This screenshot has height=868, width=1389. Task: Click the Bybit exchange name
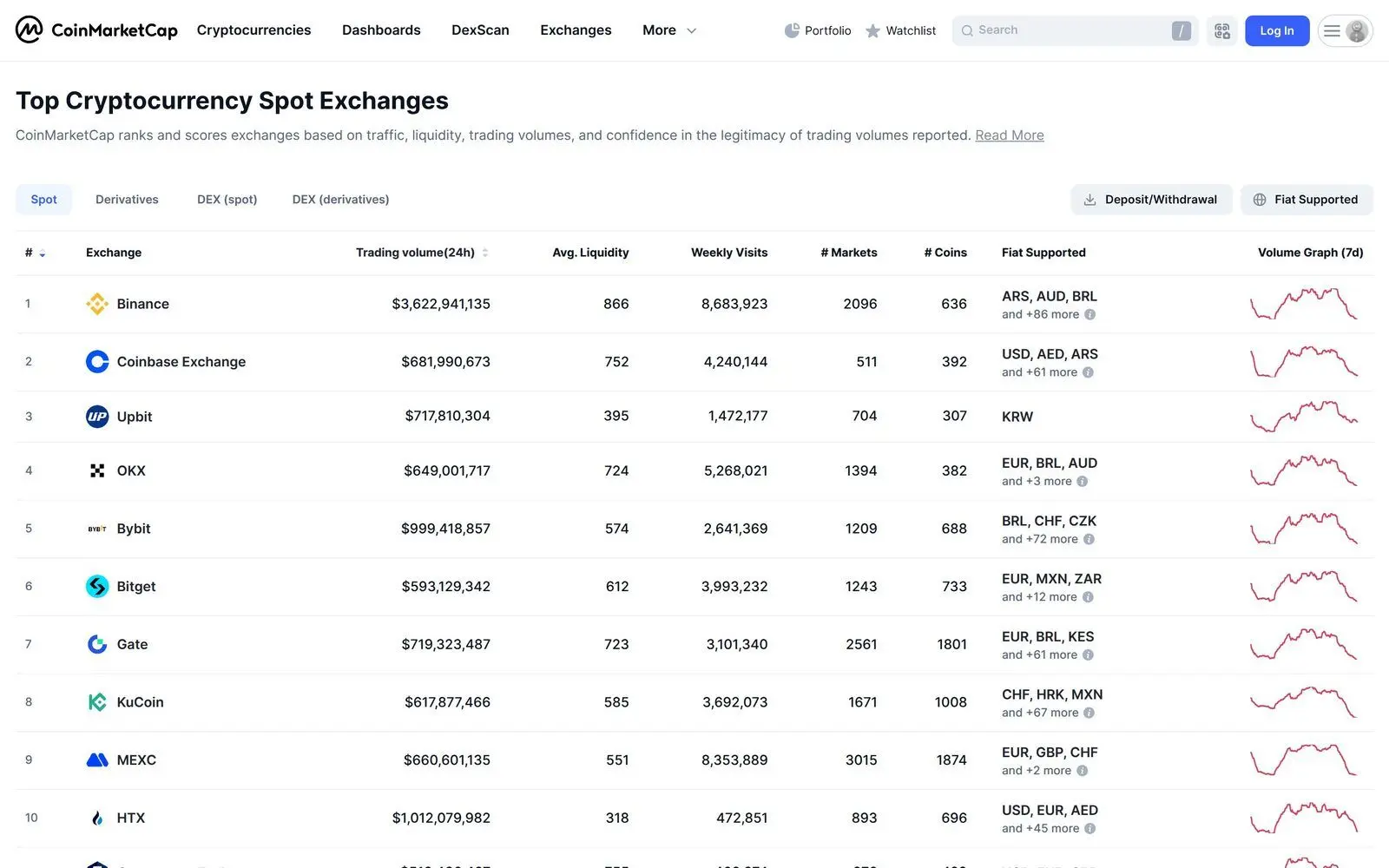pos(134,529)
